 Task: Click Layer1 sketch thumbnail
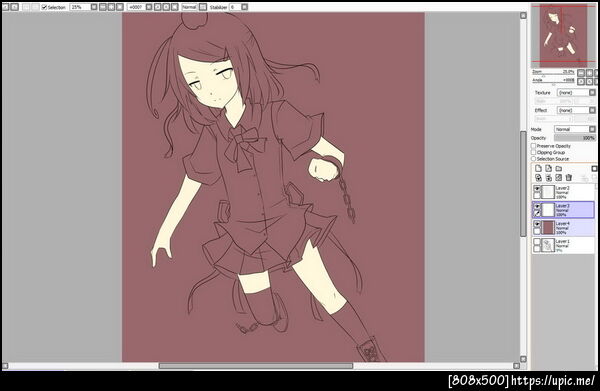[548, 245]
